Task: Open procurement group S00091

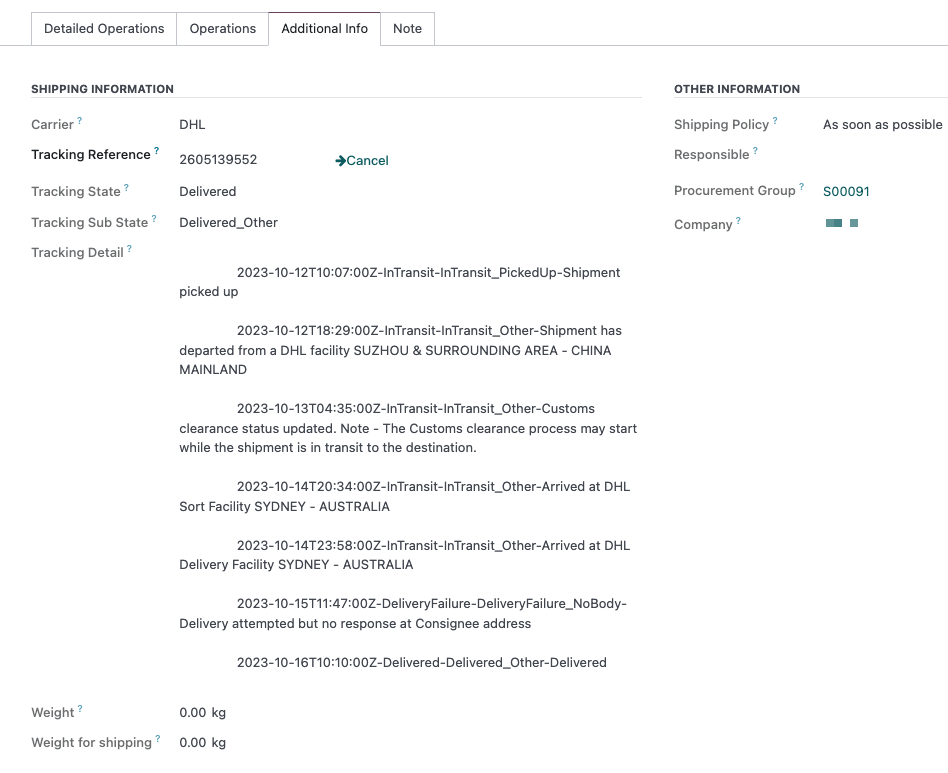Action: click(x=846, y=192)
